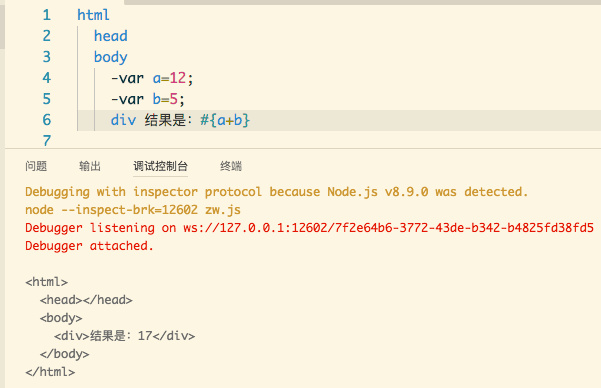Viewport: 601px width, 388px height.
Task: Open the 输出 panel tab
Action: 90,166
